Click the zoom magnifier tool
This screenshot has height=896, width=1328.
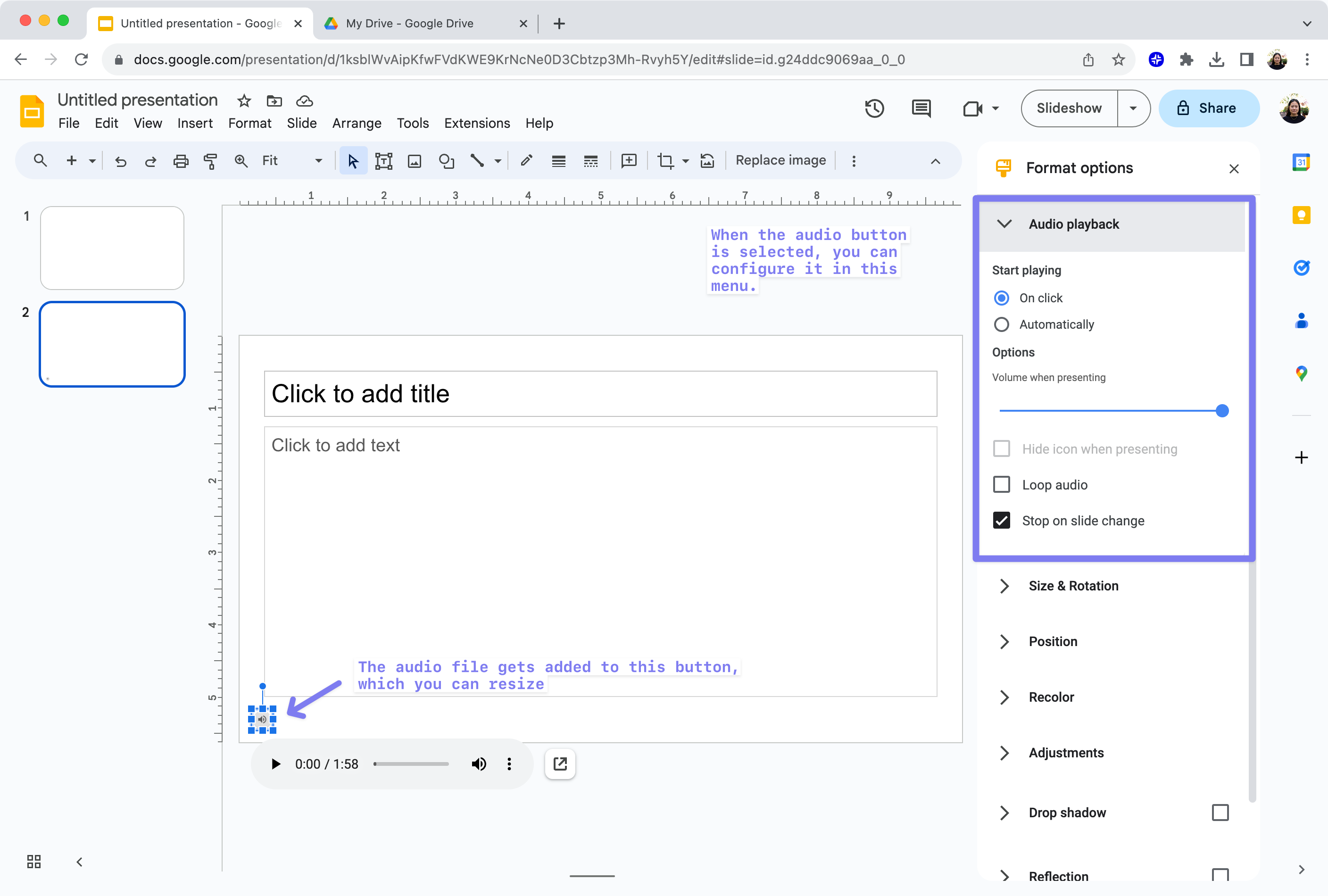(241, 161)
